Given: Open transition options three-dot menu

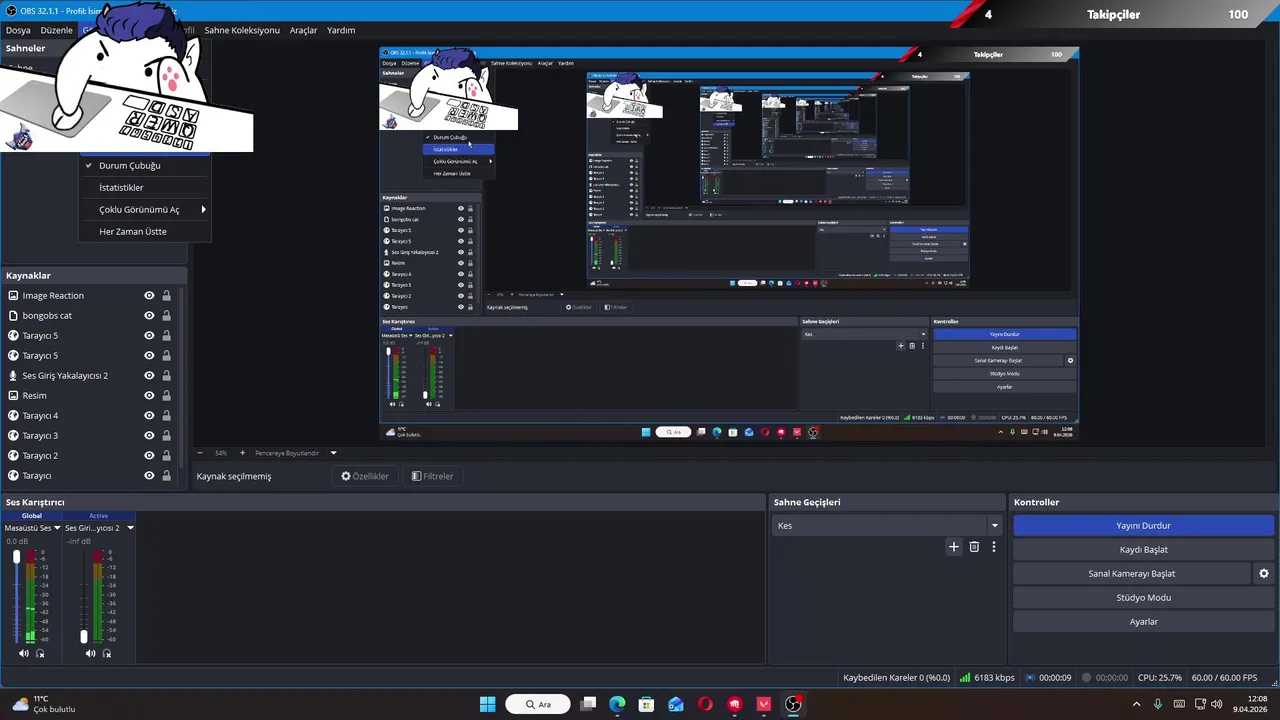Looking at the screenshot, I should click(994, 547).
